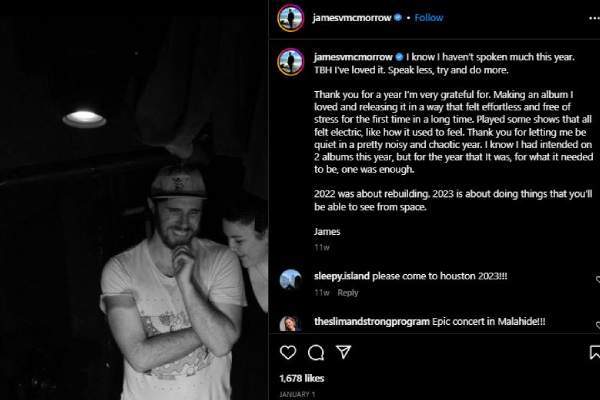Visit theslimandstrongprogram profile link
The height and width of the screenshot is (400, 600).
pyautogui.click(x=377, y=321)
